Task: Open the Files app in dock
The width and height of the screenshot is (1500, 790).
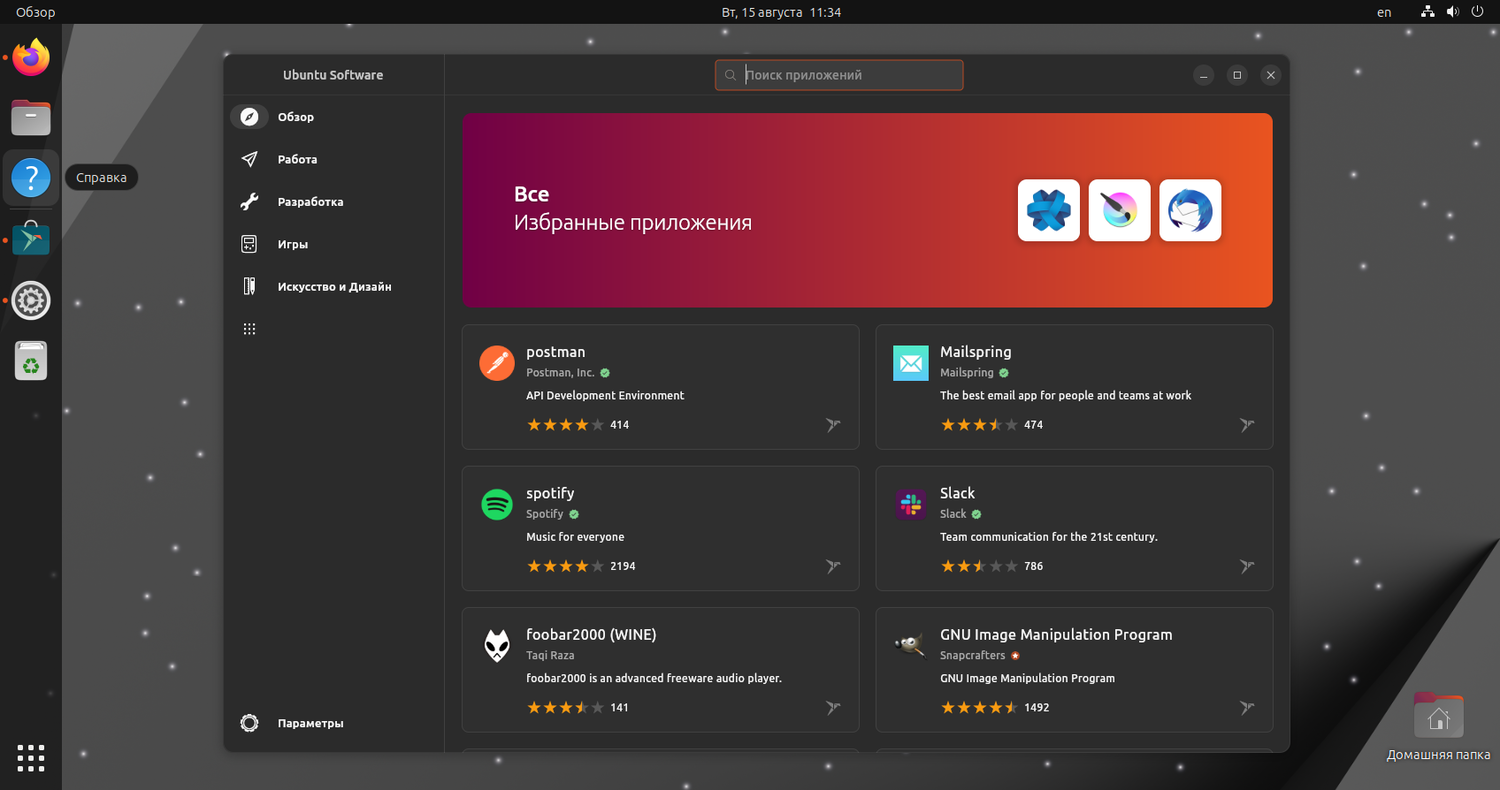Action: (x=31, y=118)
